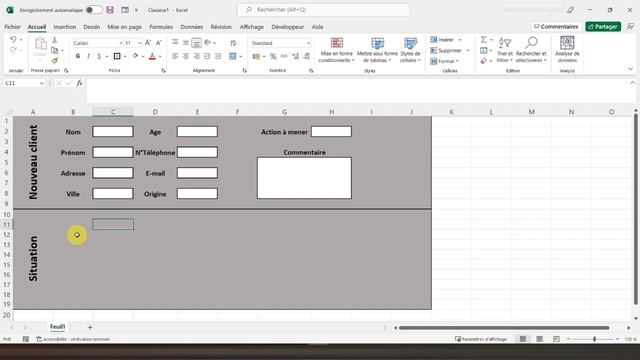Click the Copy icon
Viewport: 640px width, 360px height.
pyautogui.click(x=55, y=50)
